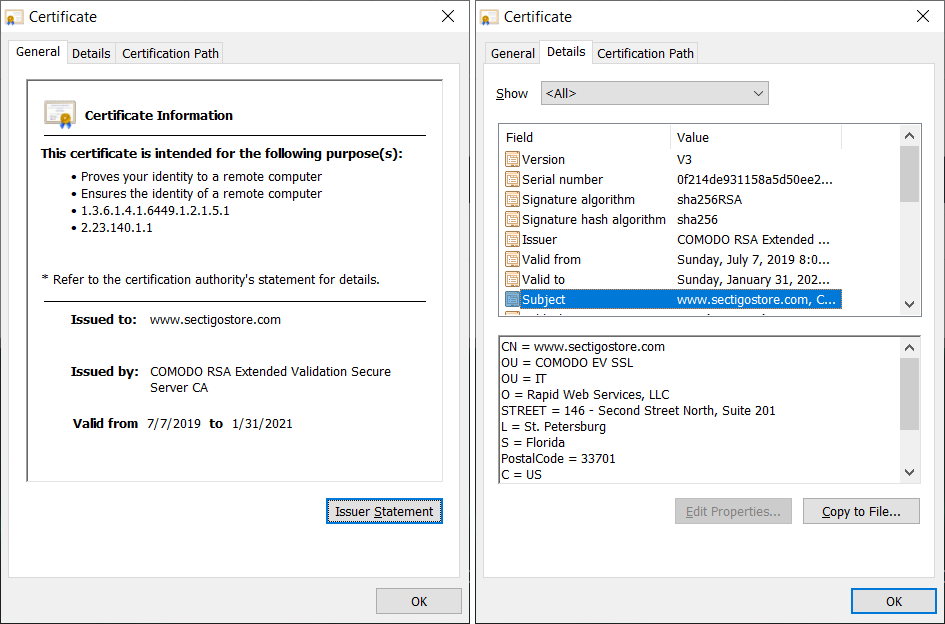Click OK in the left Certificate window

(x=419, y=601)
